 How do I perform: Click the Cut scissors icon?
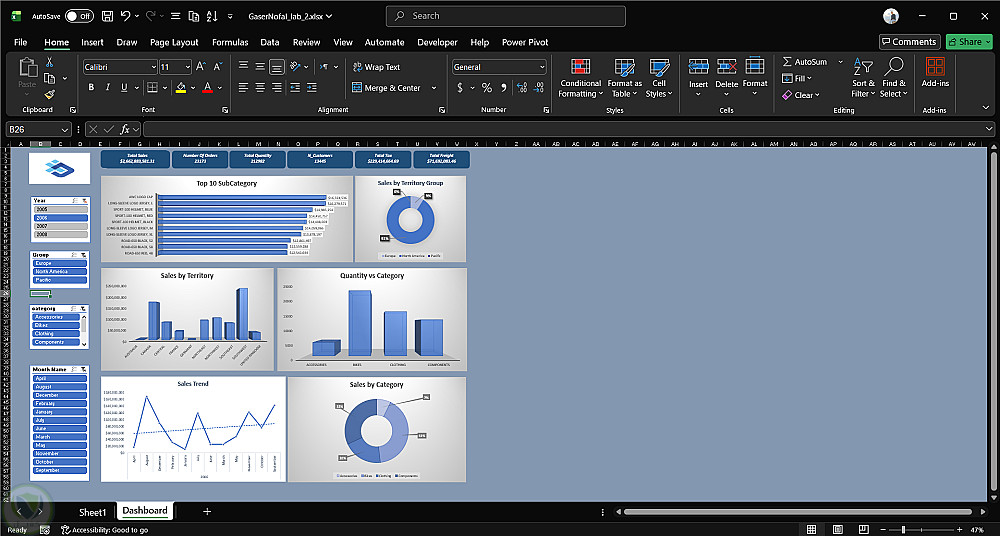pyautogui.click(x=49, y=62)
